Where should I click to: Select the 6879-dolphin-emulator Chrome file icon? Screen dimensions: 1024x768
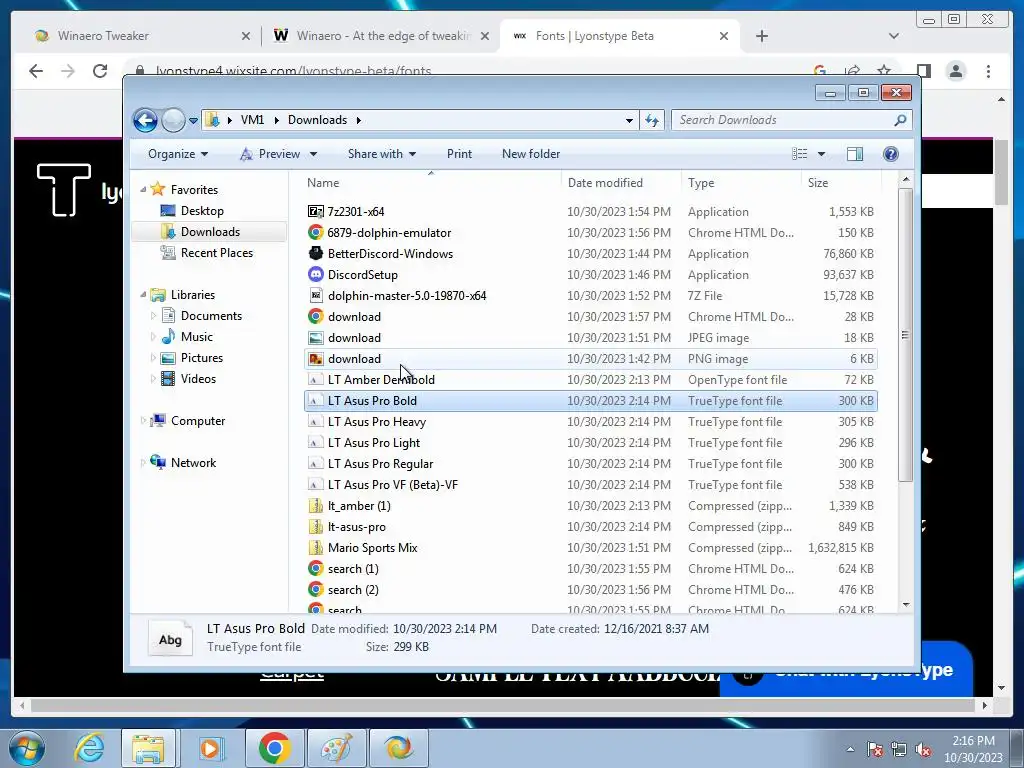(315, 232)
